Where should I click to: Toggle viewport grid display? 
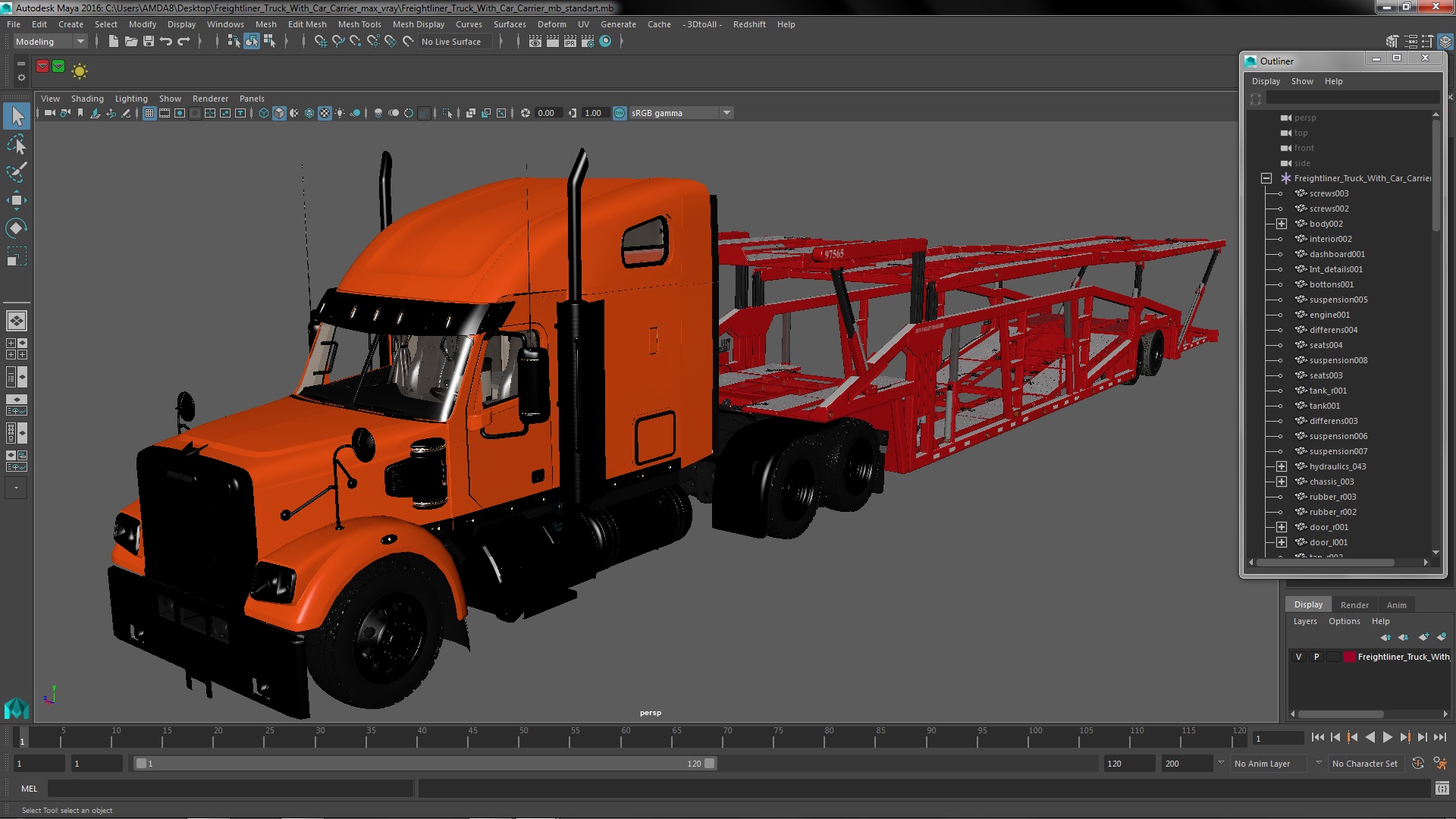coord(149,113)
